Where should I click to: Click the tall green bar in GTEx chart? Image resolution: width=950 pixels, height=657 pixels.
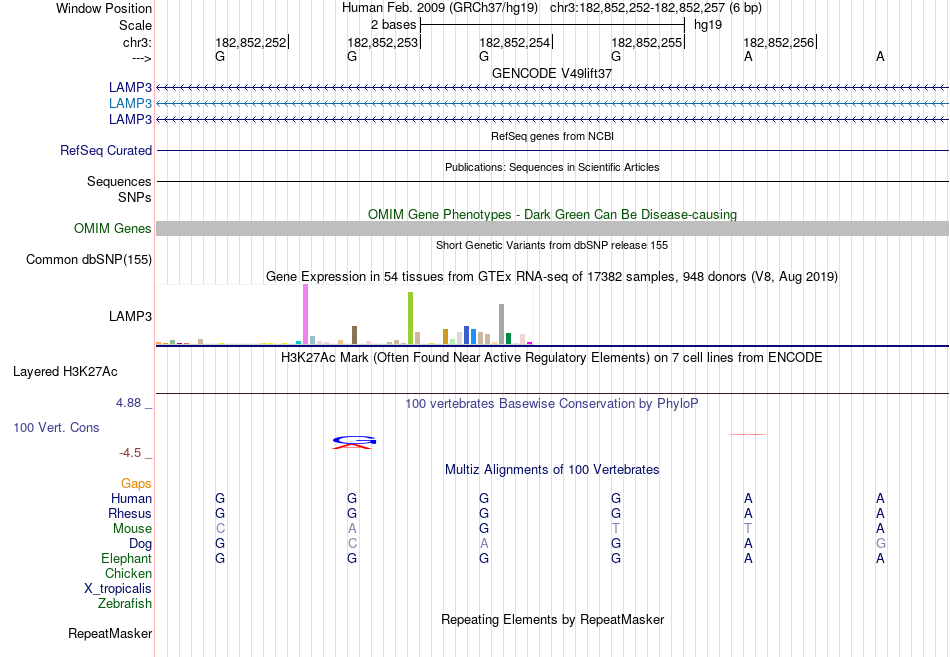pyautogui.click(x=410, y=318)
